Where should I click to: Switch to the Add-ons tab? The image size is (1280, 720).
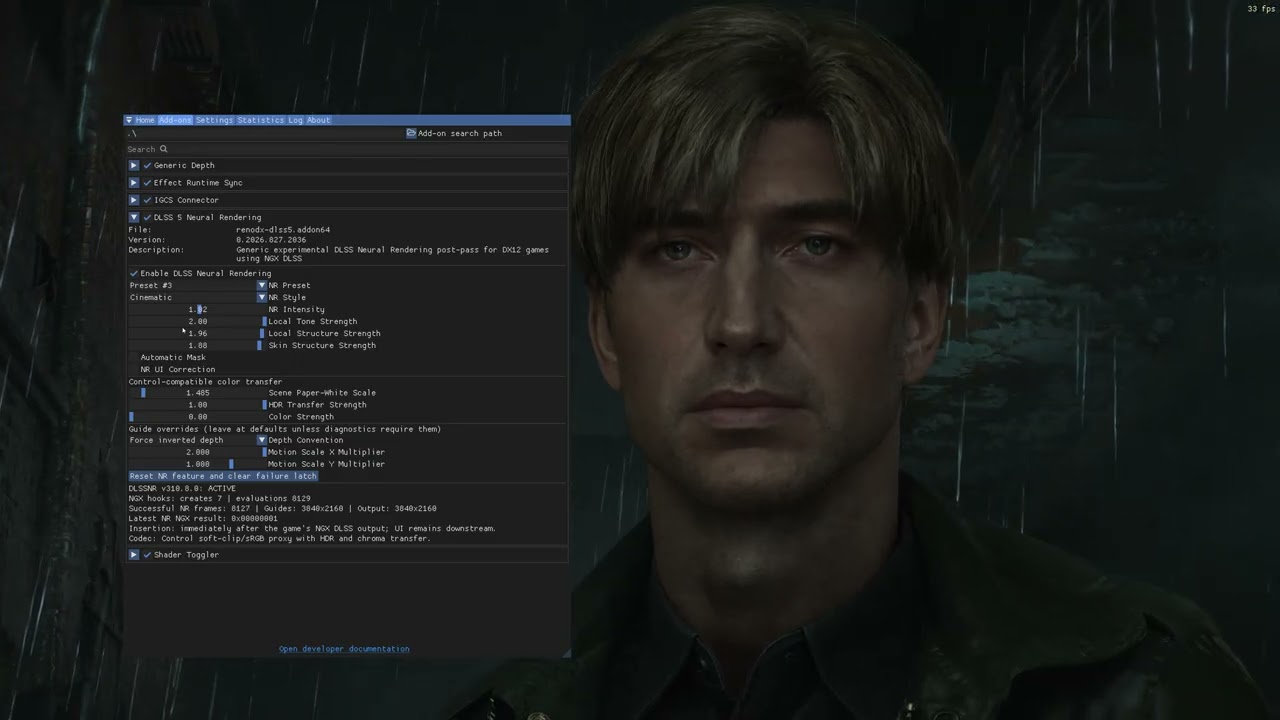point(175,120)
